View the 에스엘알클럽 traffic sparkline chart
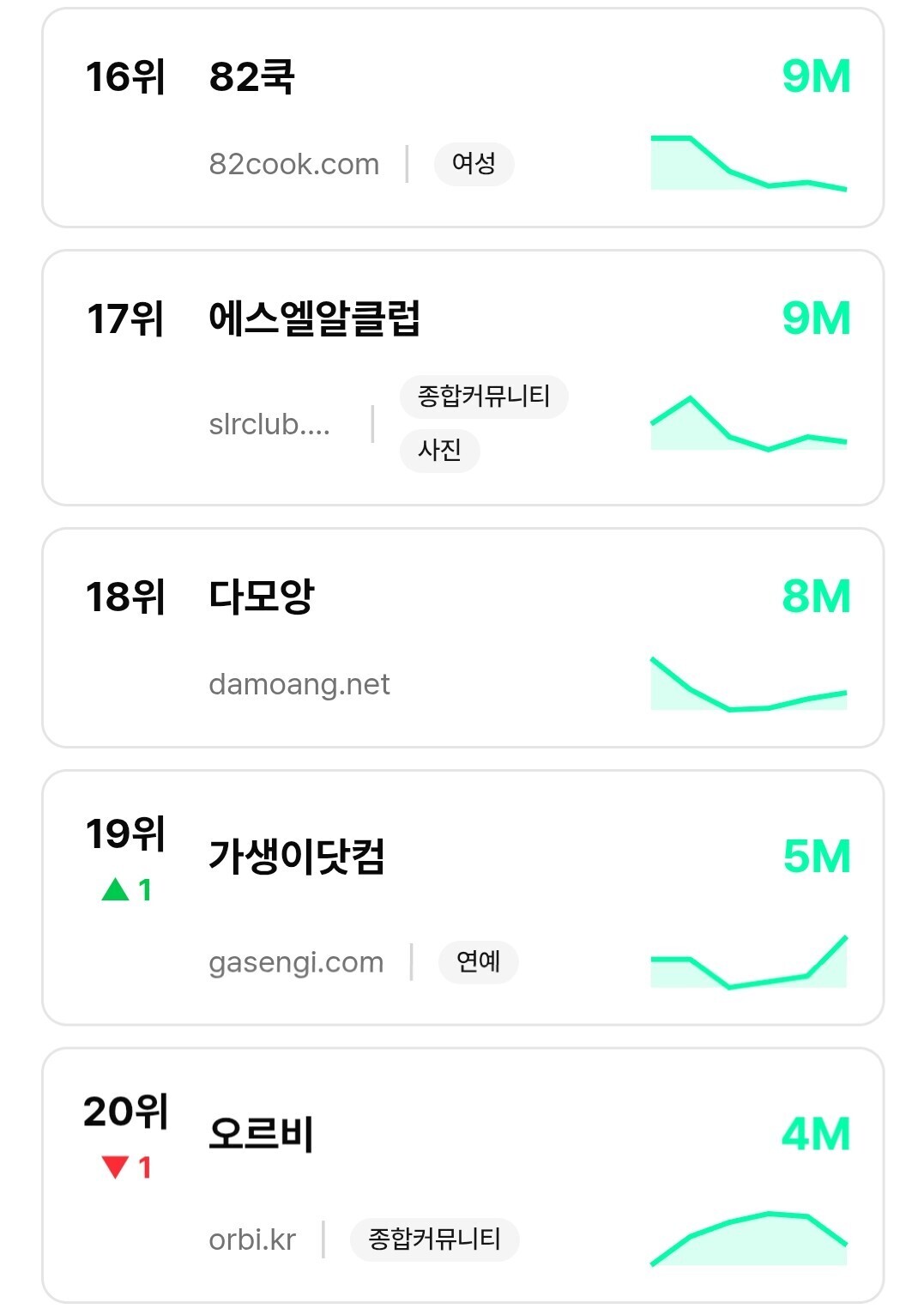This screenshot has width=924, height=1315. pyautogui.click(x=748, y=424)
